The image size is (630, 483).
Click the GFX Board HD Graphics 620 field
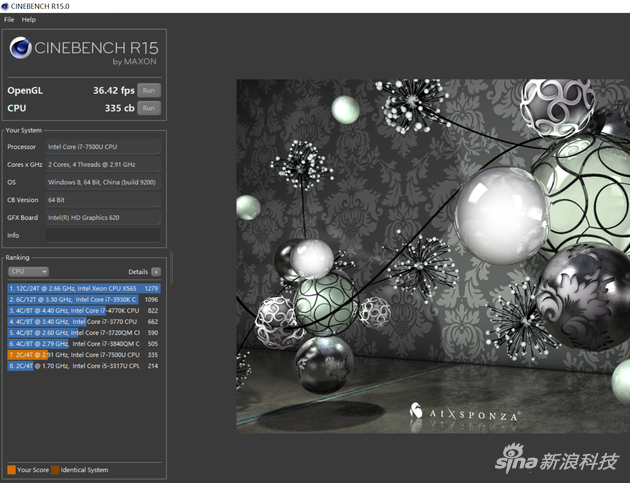tap(103, 217)
